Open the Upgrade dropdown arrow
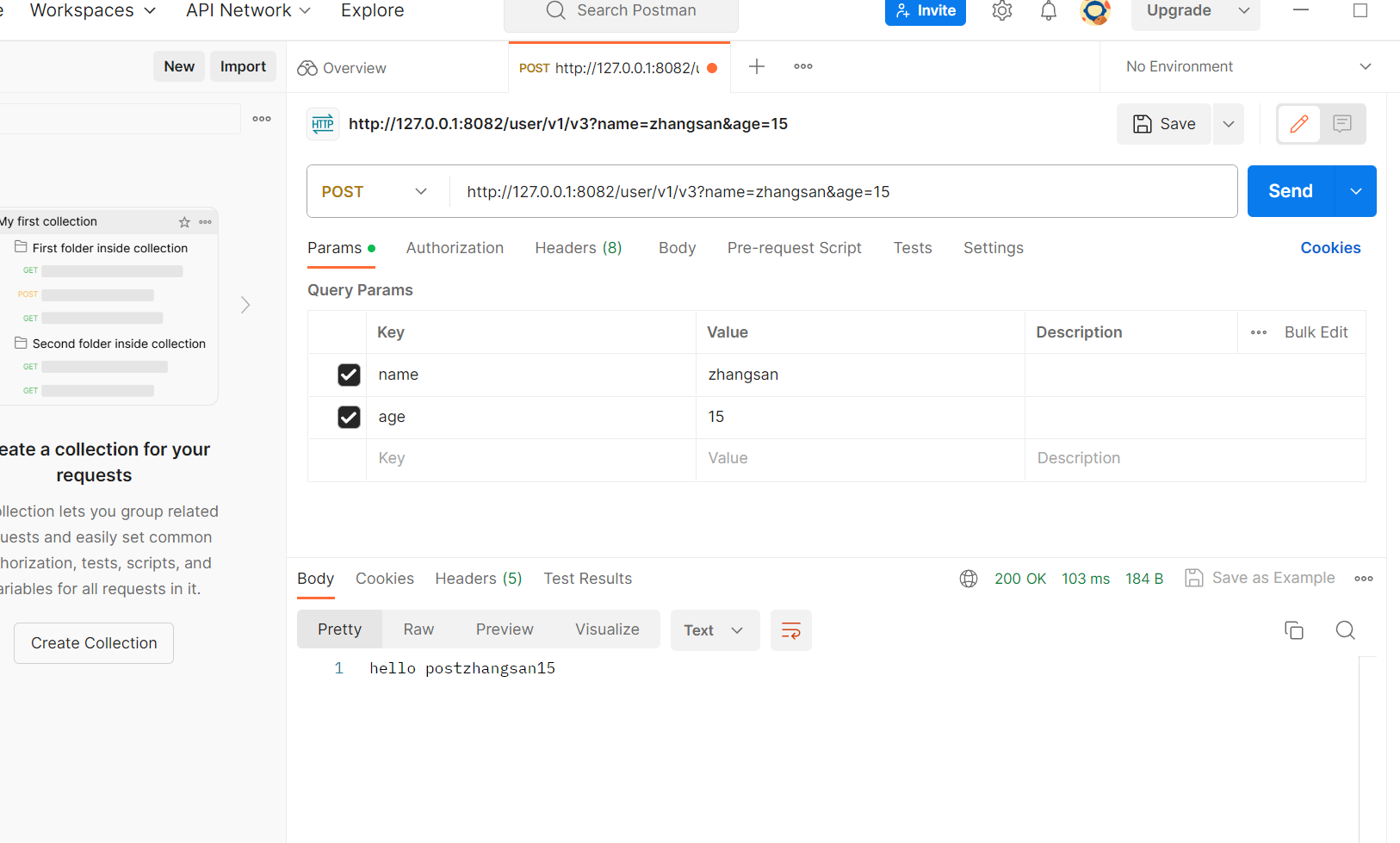The width and height of the screenshot is (1400, 843). [1244, 10]
